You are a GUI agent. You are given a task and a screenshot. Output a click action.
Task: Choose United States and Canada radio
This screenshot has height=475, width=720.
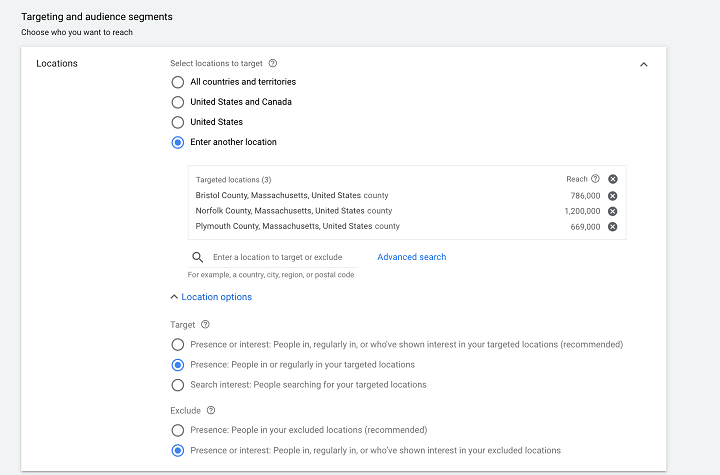[x=178, y=102]
